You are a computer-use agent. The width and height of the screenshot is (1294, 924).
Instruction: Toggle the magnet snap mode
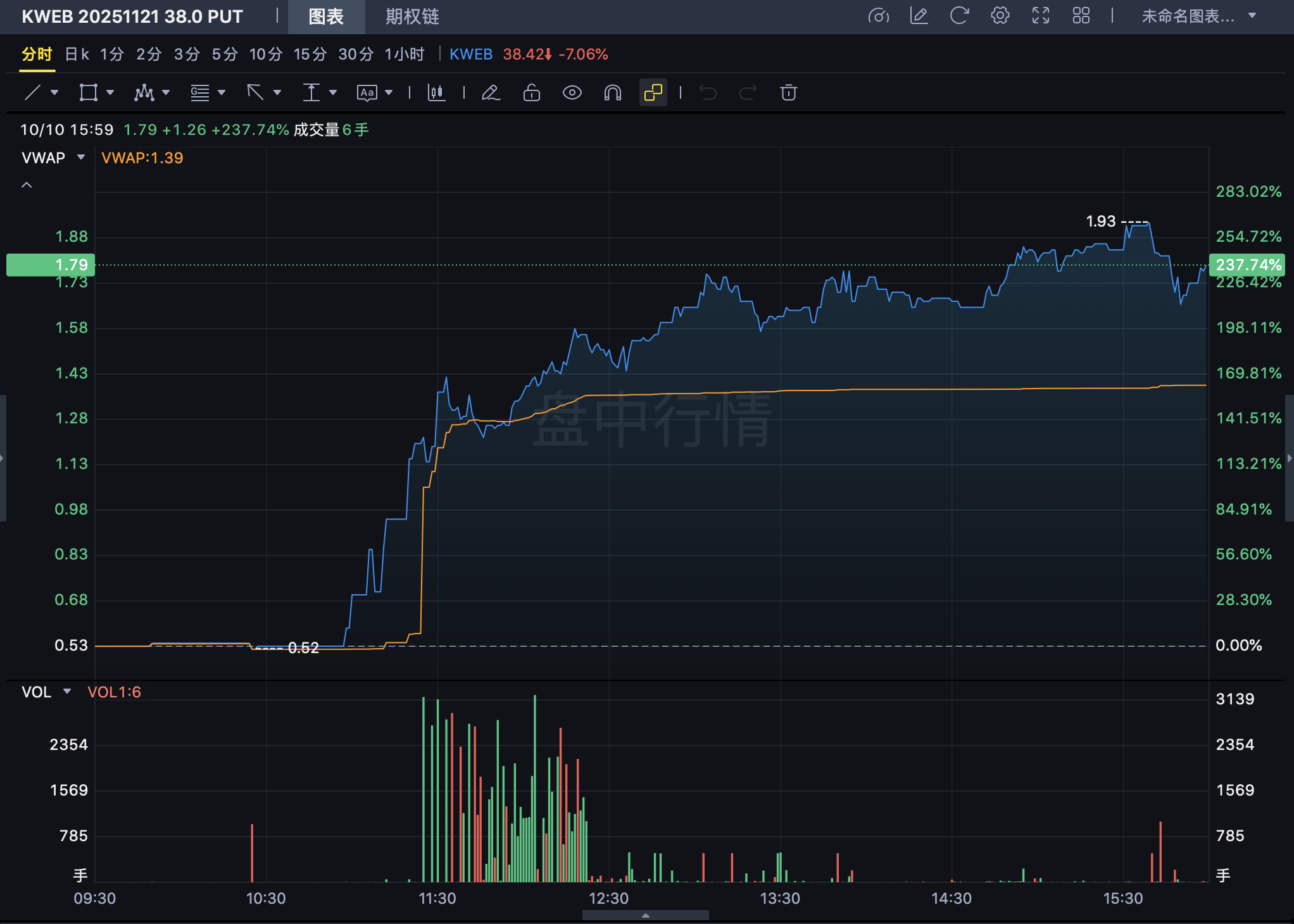click(x=612, y=93)
